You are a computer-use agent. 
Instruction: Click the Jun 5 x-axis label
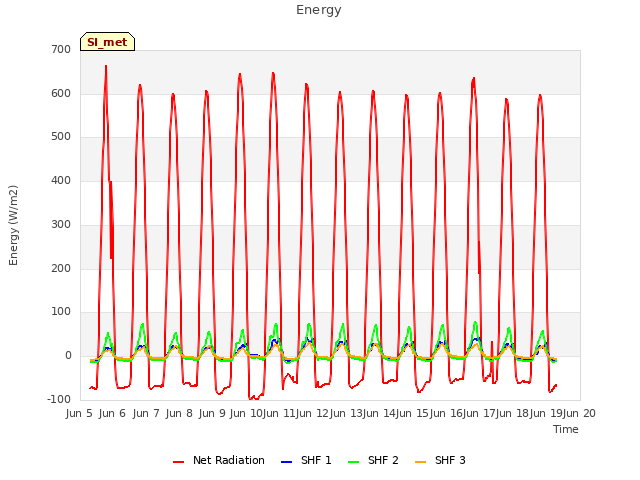coord(79,413)
